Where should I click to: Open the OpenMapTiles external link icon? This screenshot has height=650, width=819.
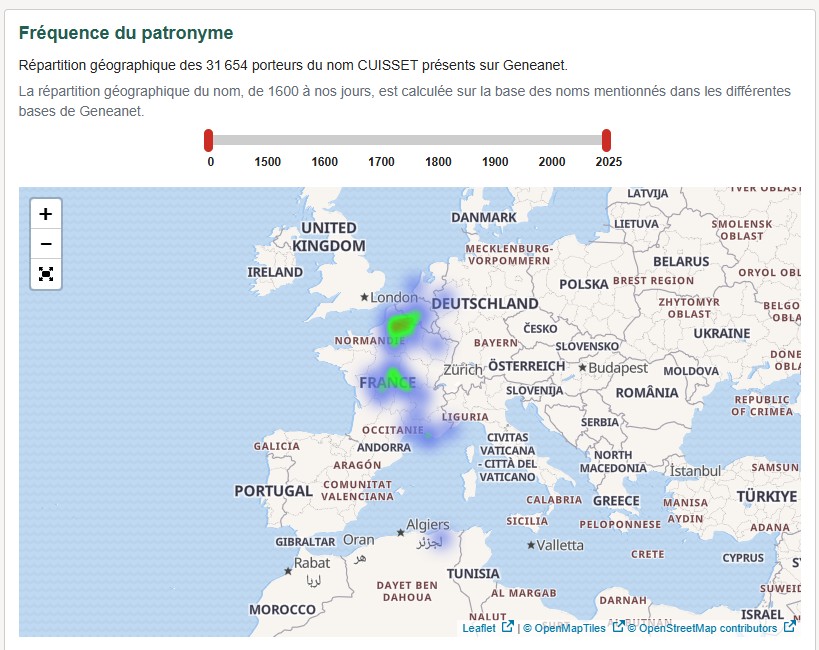coord(617,628)
